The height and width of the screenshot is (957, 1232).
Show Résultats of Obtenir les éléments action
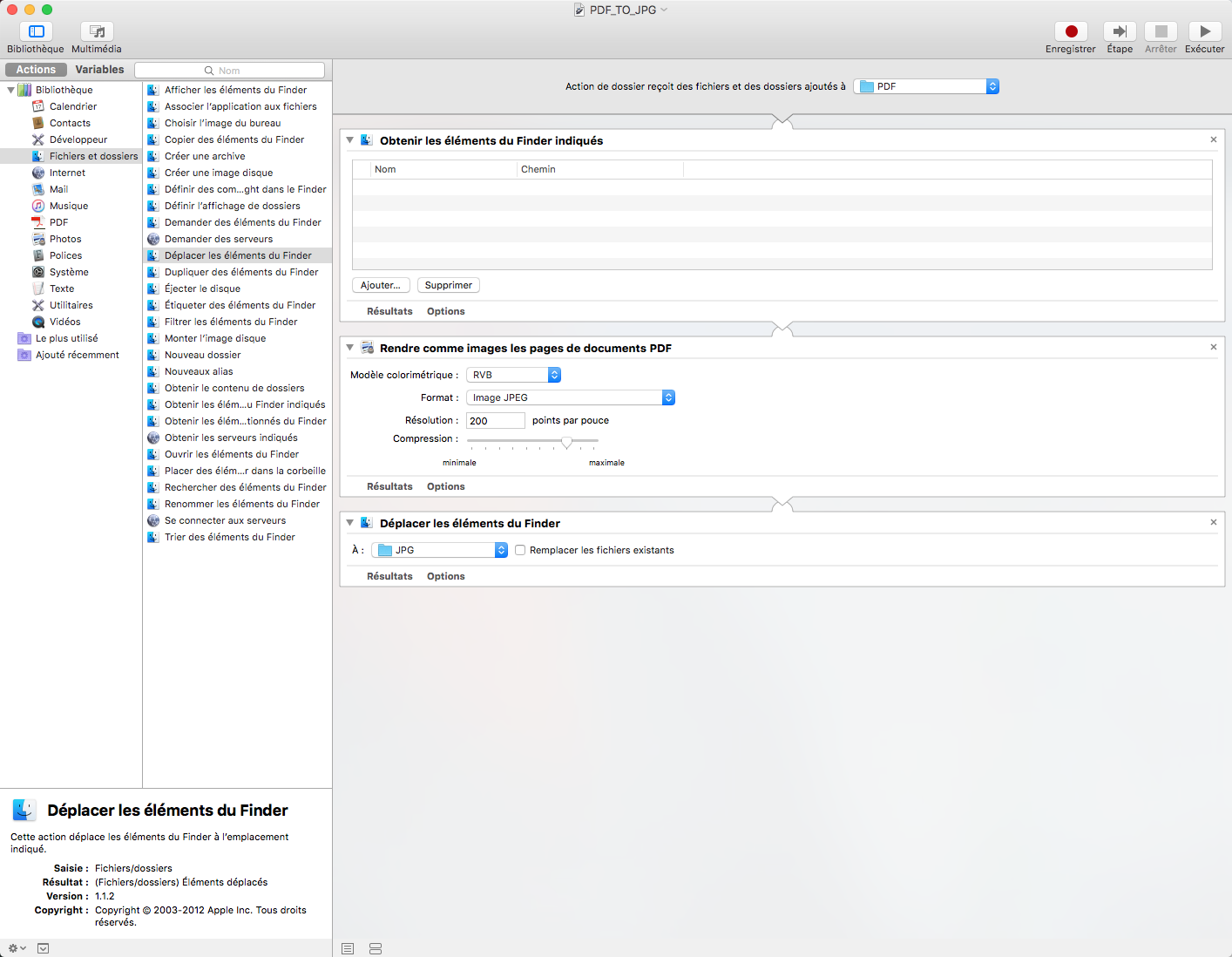click(x=389, y=311)
